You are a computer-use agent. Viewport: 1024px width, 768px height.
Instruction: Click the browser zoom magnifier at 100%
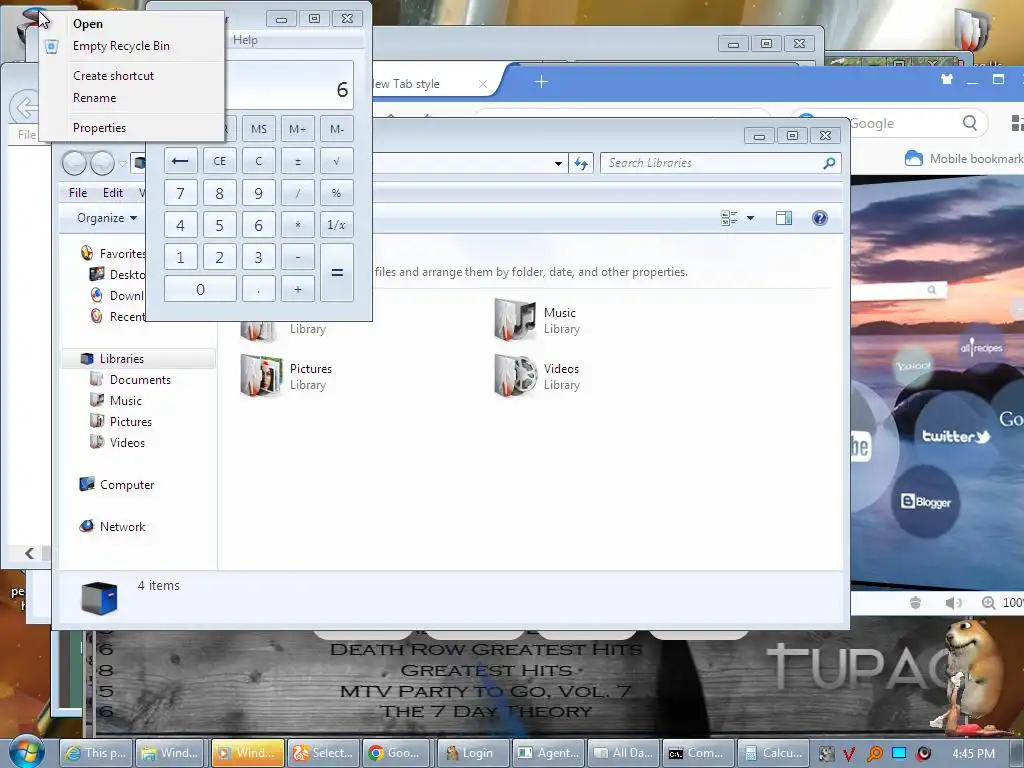(989, 603)
